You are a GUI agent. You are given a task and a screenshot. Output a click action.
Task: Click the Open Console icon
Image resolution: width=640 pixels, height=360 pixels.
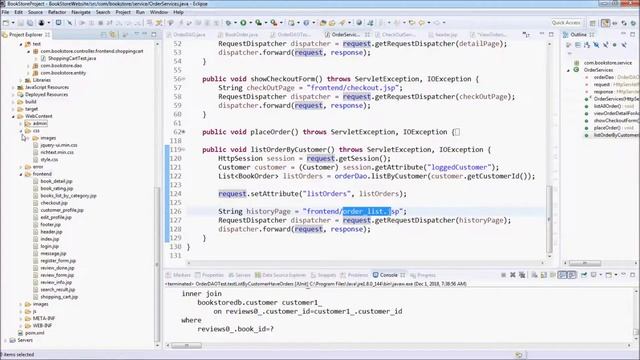click(609, 275)
